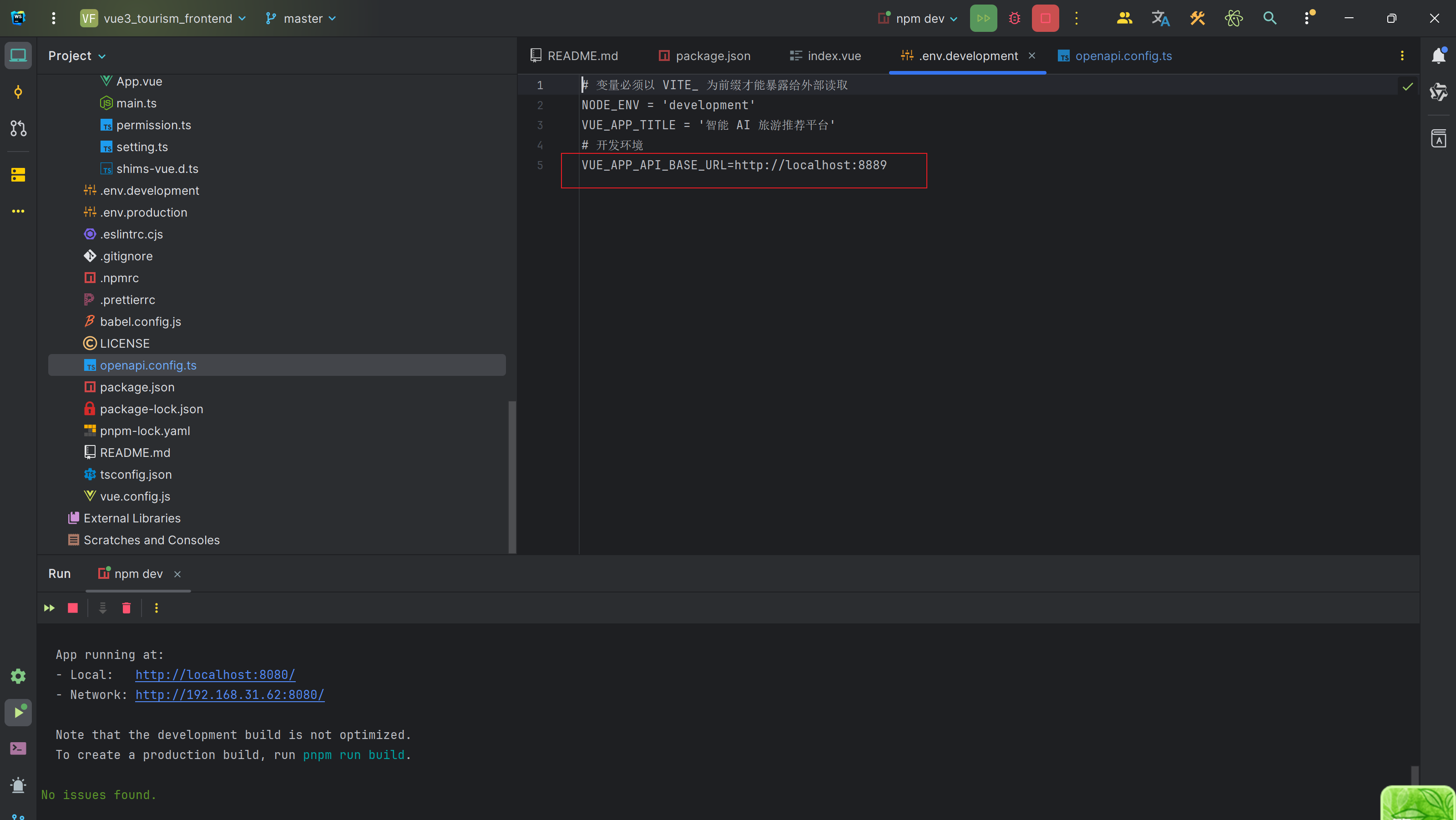Toggle the Run tool window icon

pyautogui.click(x=18, y=713)
